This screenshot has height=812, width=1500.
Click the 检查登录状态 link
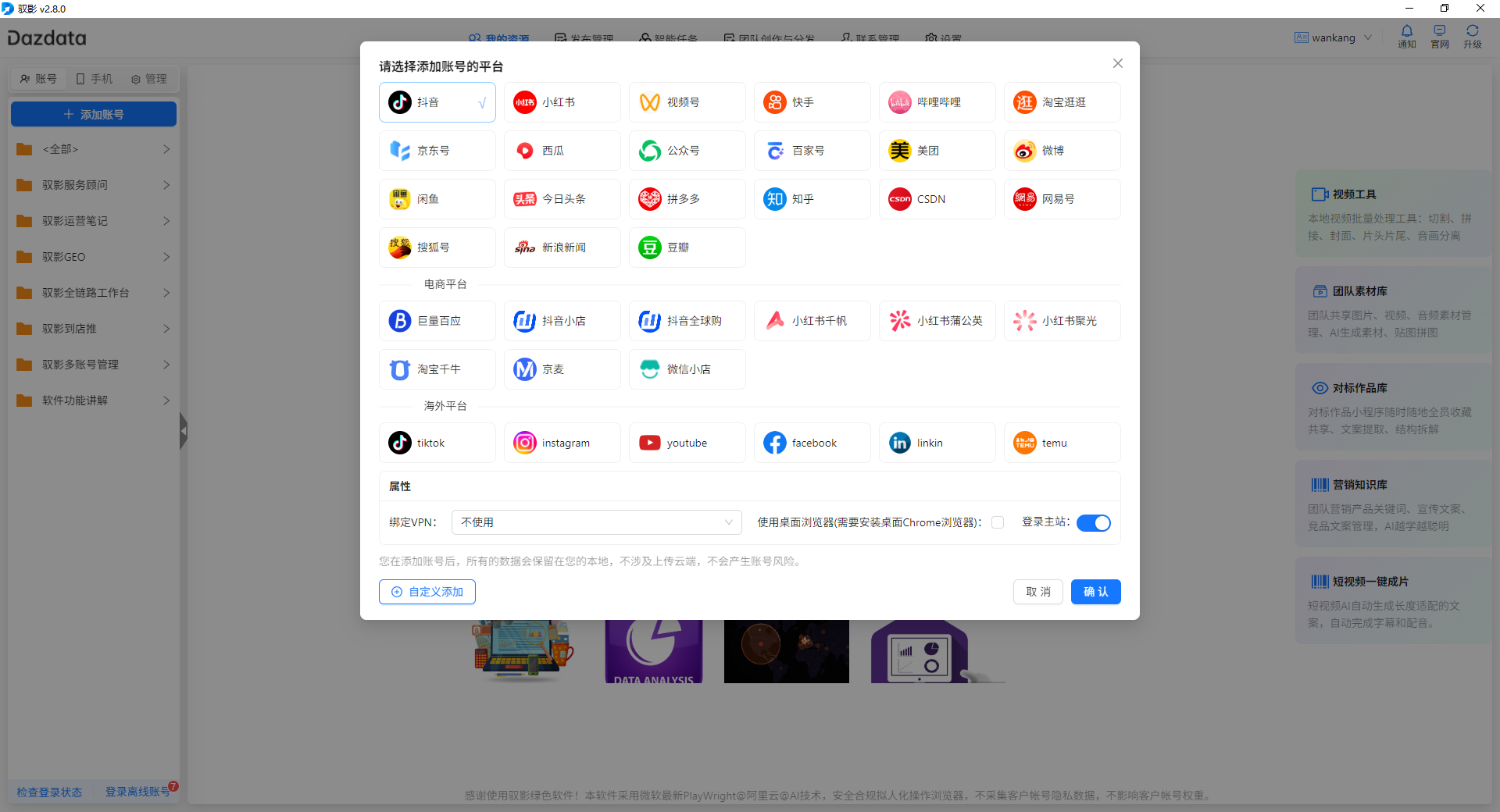pyautogui.click(x=49, y=792)
